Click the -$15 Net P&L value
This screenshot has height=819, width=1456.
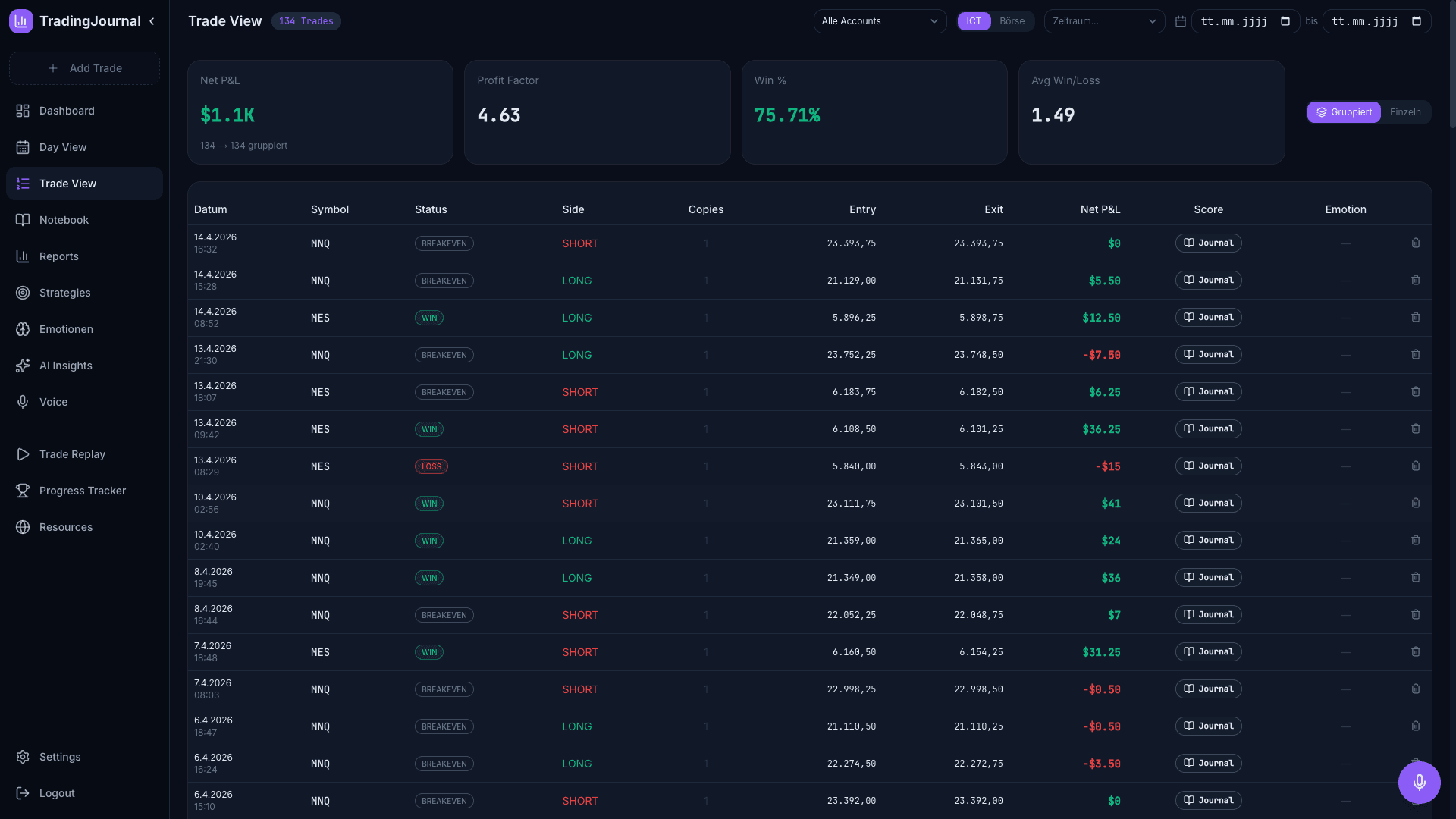[x=1108, y=466]
